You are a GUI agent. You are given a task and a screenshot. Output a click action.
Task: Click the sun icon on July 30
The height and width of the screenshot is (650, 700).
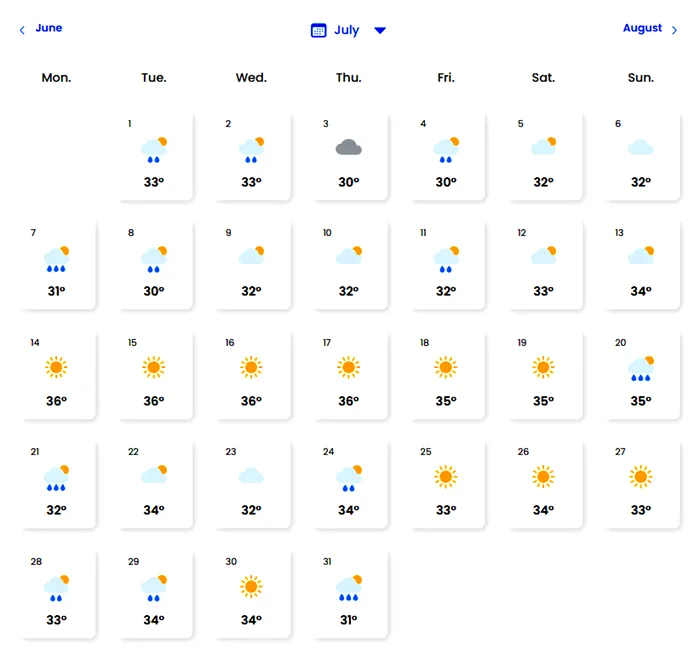pos(251,586)
